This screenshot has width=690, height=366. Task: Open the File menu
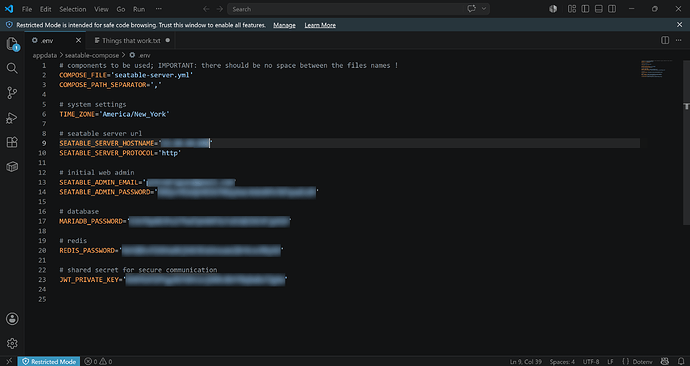(27, 9)
